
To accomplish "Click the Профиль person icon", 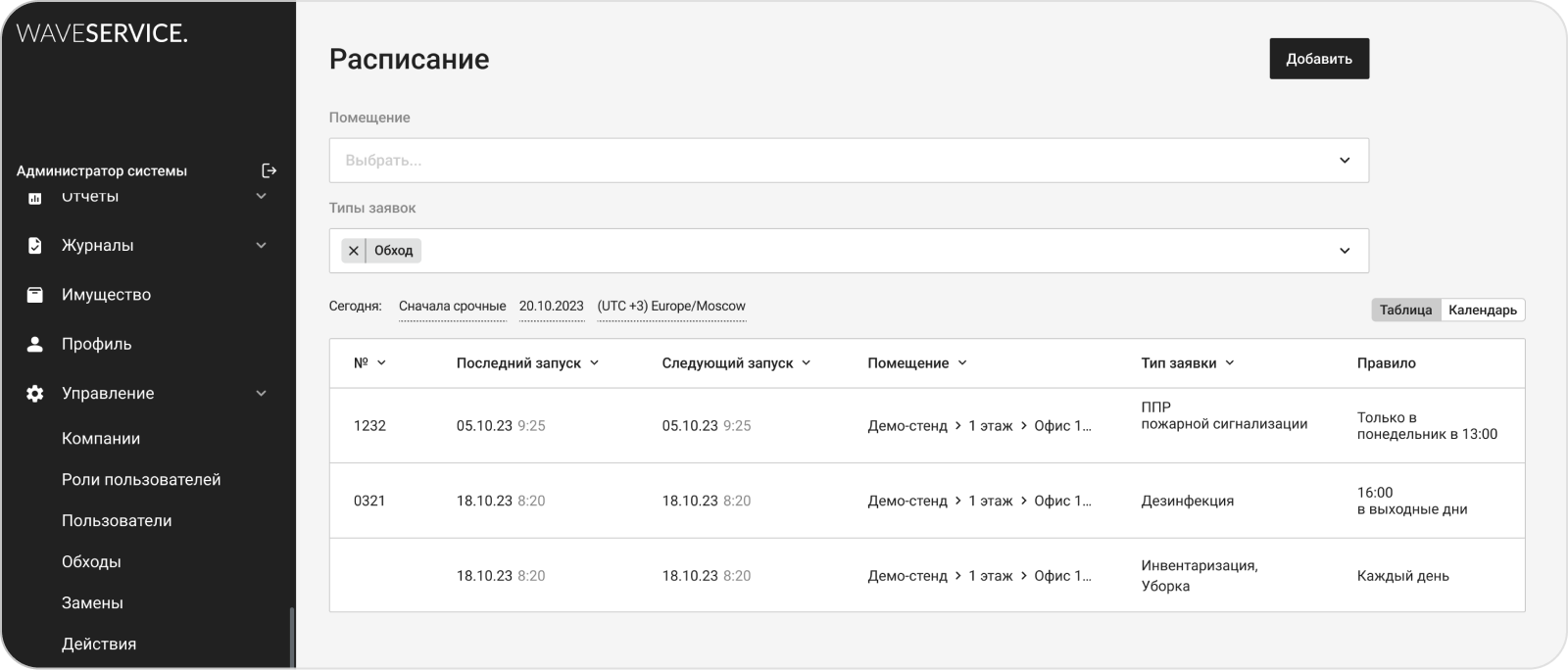I will [35, 344].
